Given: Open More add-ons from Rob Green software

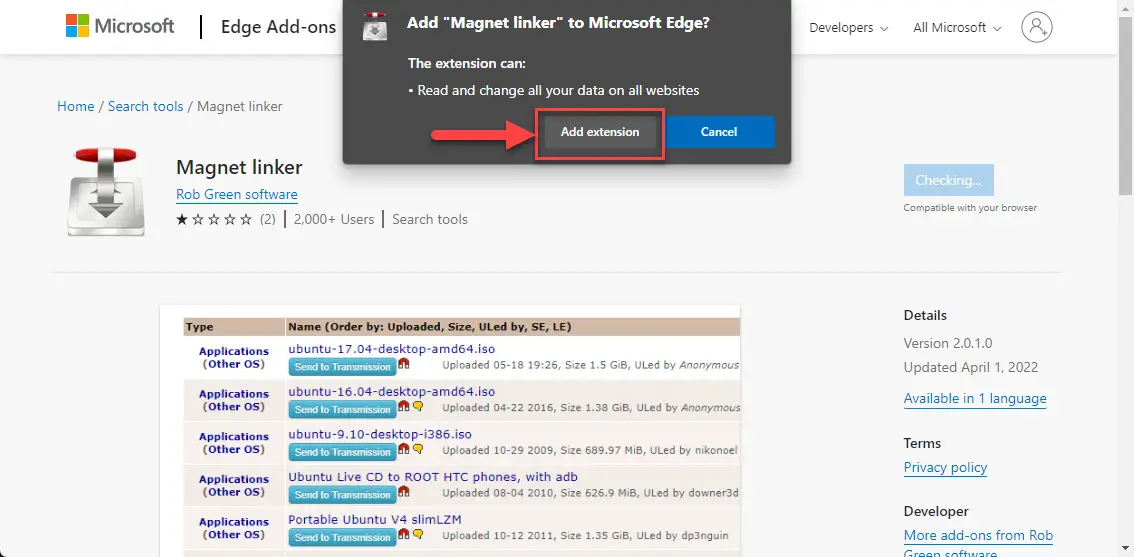Looking at the screenshot, I should [x=978, y=545].
